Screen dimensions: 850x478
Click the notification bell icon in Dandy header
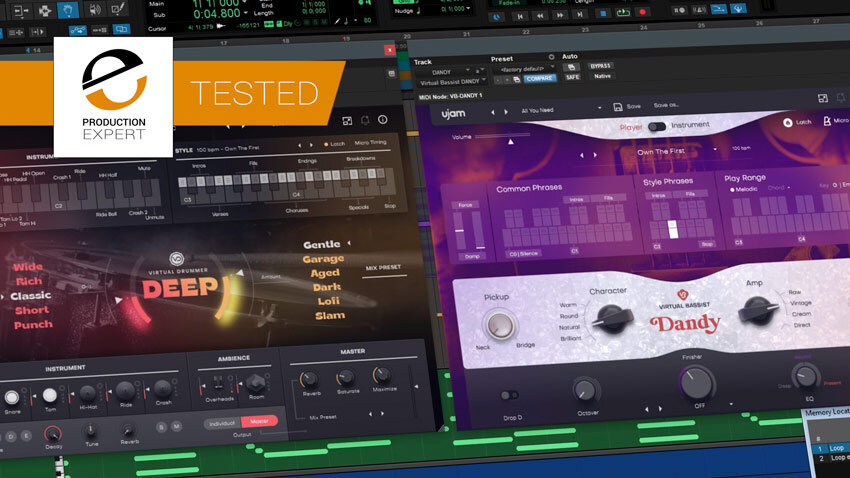(841, 98)
